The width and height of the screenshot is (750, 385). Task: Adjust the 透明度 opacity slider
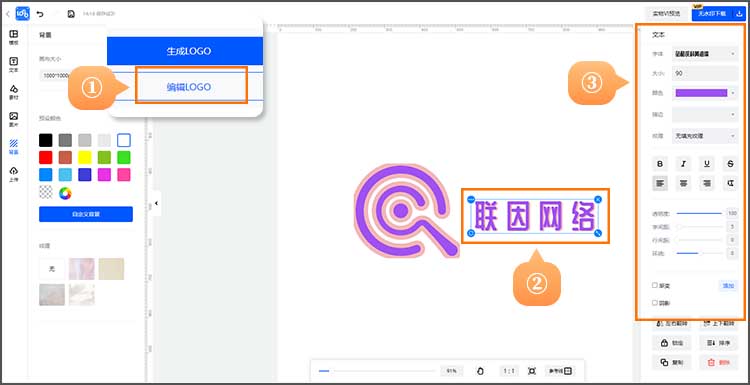[x=699, y=213]
